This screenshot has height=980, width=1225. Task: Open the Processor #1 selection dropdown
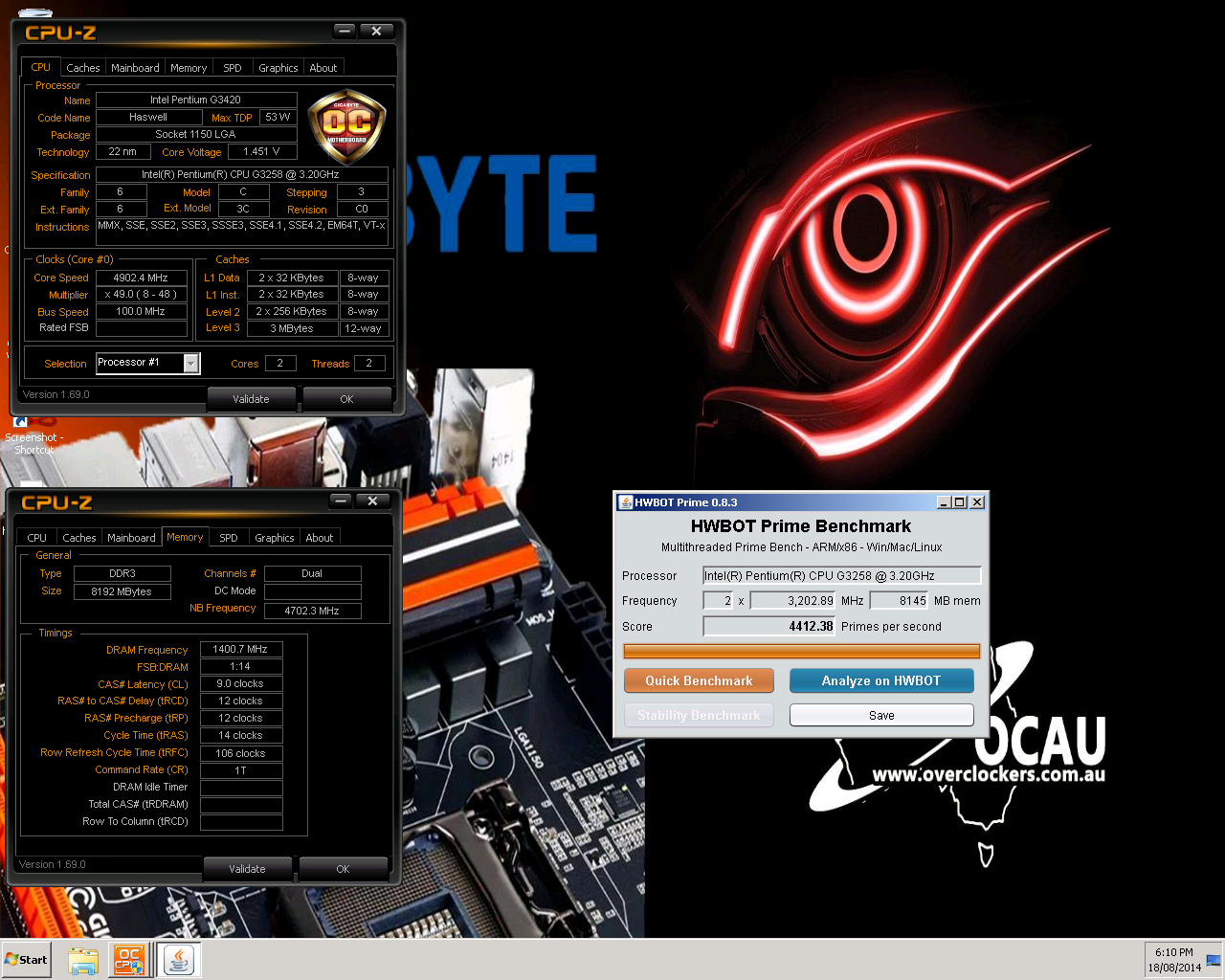191,363
